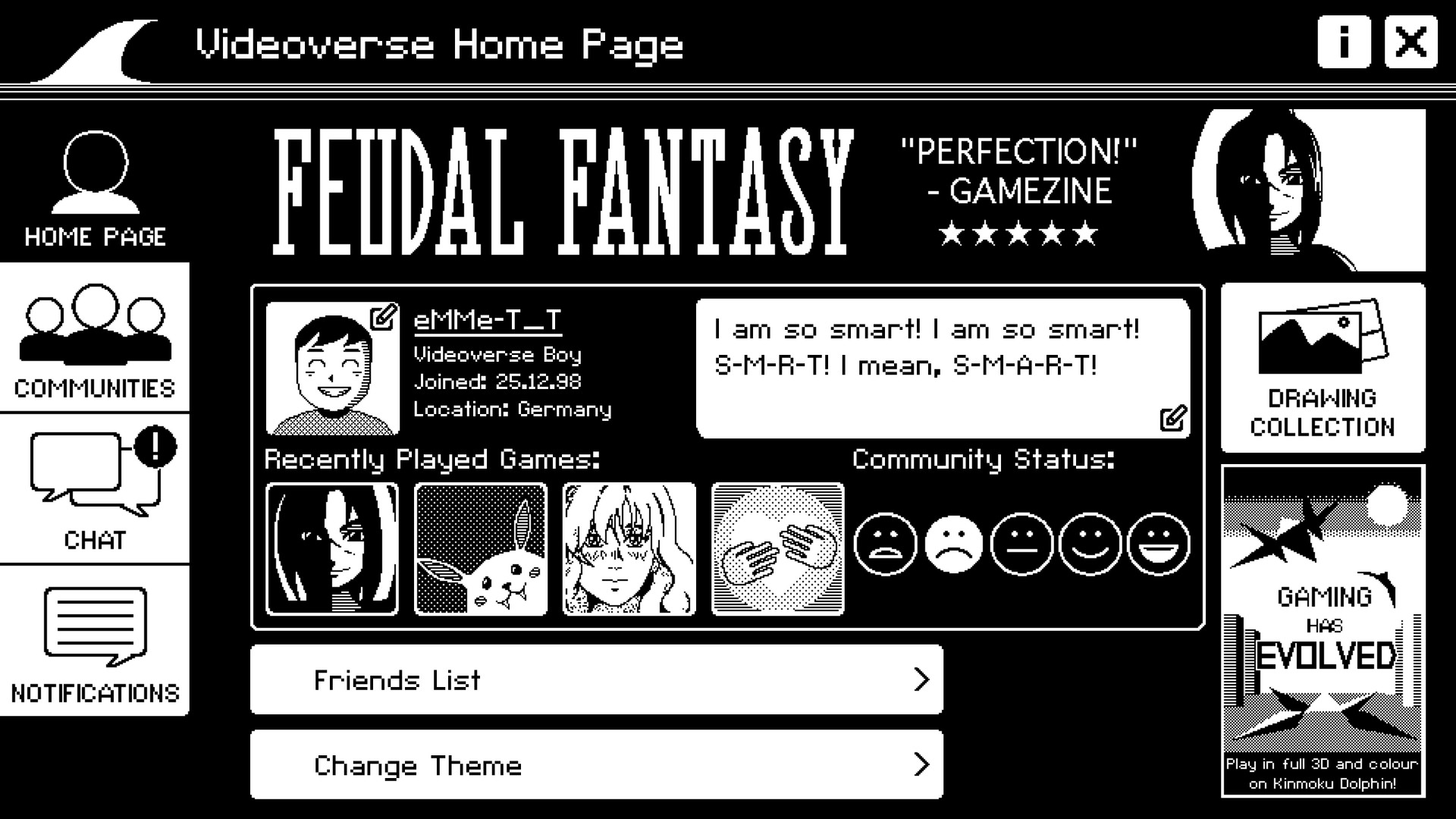Click the Pikachu-style game thumbnail
1456x819 pixels.
[x=480, y=548]
